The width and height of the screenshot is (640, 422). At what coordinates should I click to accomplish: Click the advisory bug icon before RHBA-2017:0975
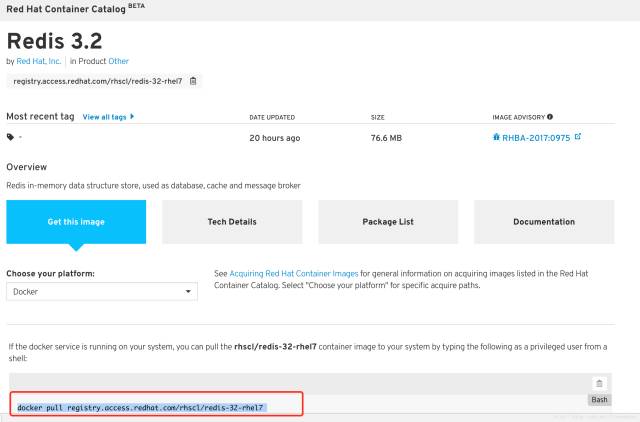point(496,137)
